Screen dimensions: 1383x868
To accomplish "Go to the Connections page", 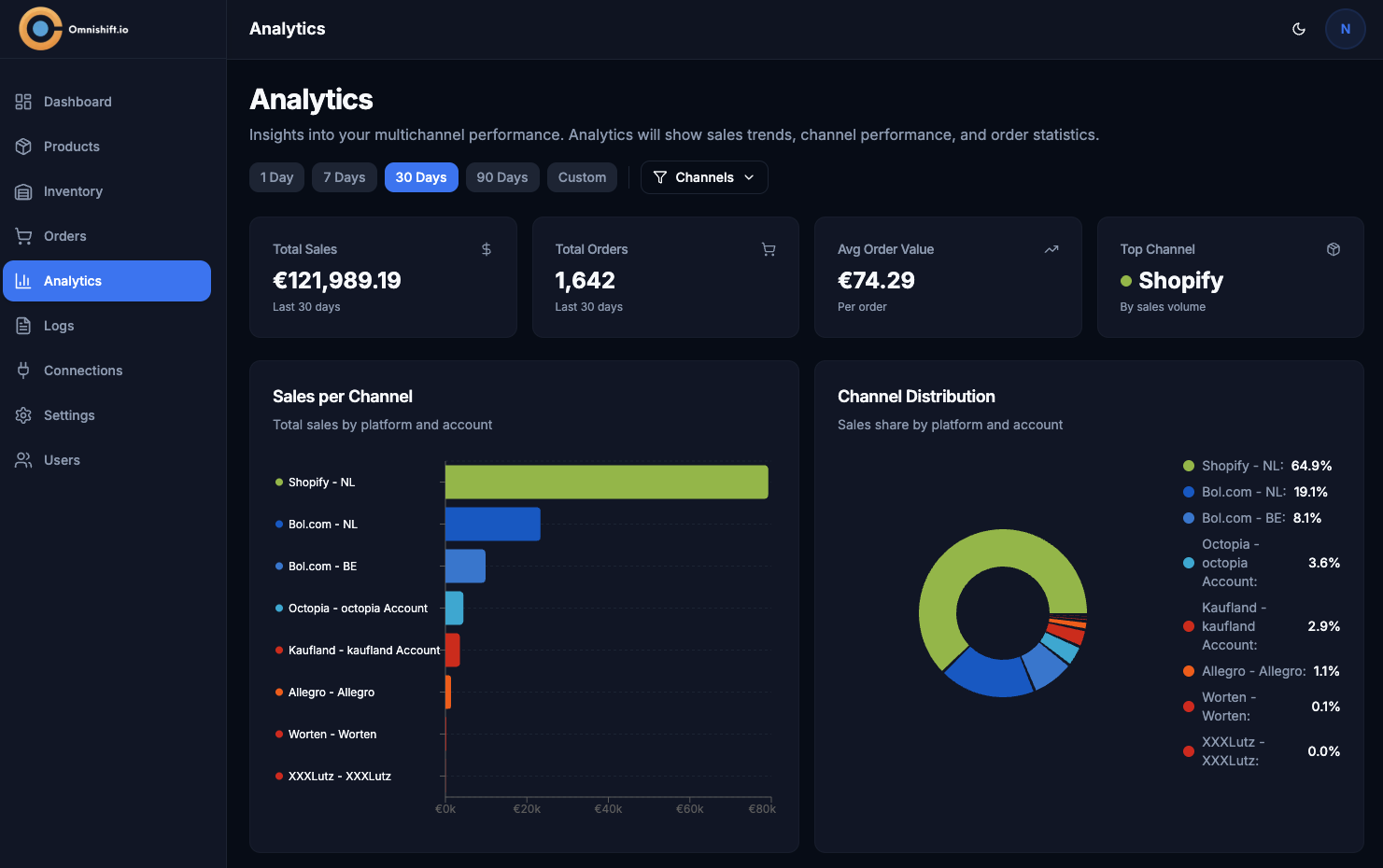I will [x=106, y=371].
